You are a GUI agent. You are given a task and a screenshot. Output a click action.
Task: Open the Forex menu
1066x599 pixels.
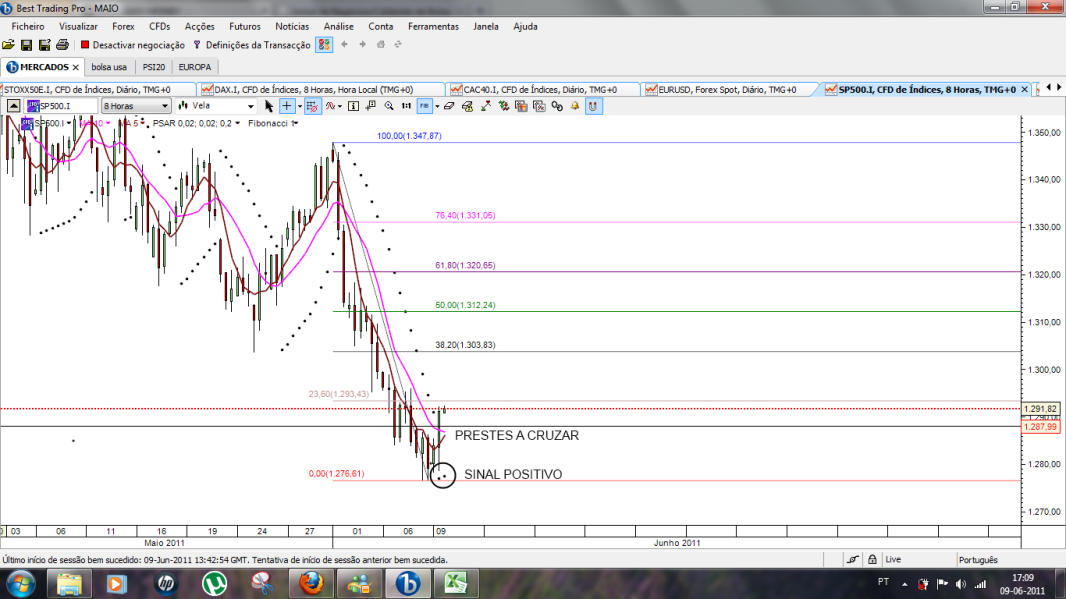pos(123,27)
